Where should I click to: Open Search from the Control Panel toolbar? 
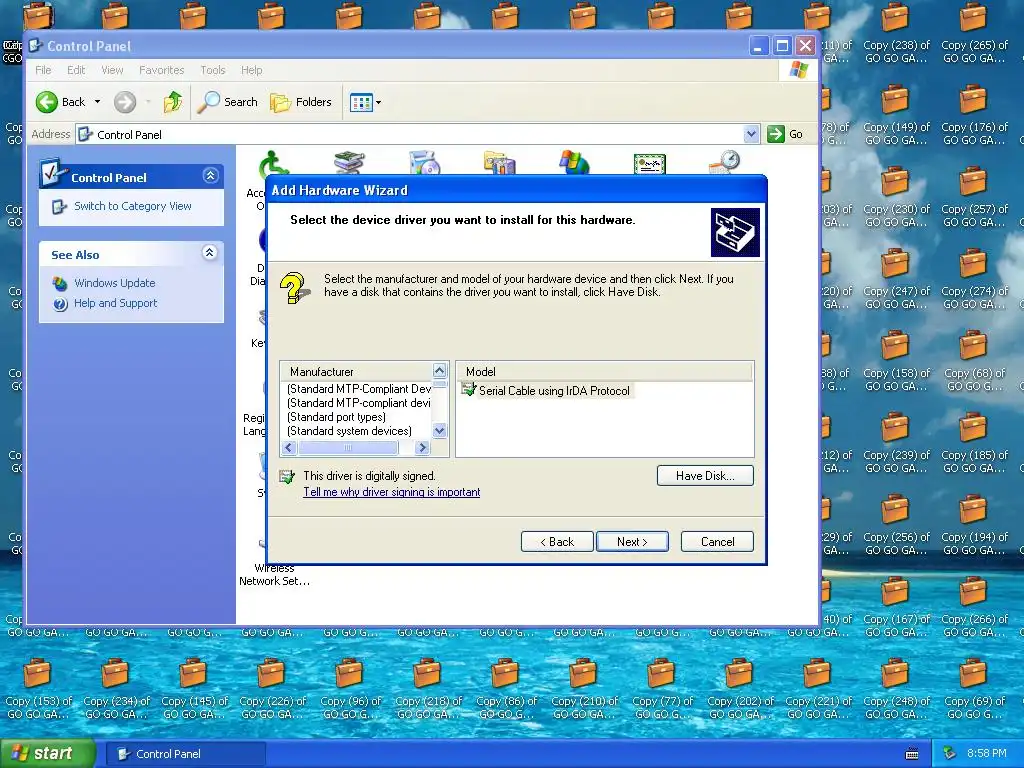tap(228, 102)
